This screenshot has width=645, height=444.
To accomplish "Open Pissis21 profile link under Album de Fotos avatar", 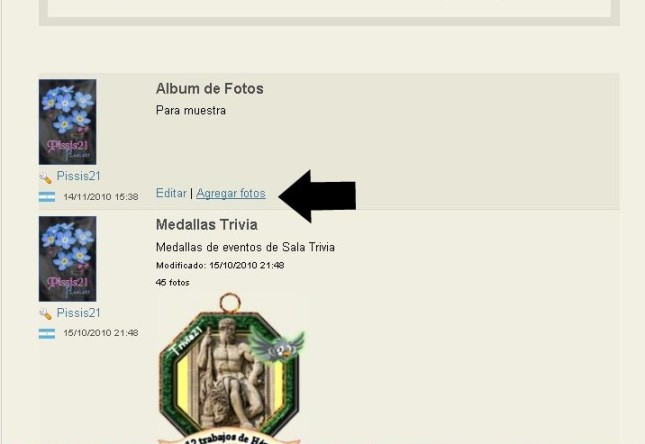I will click(79, 176).
